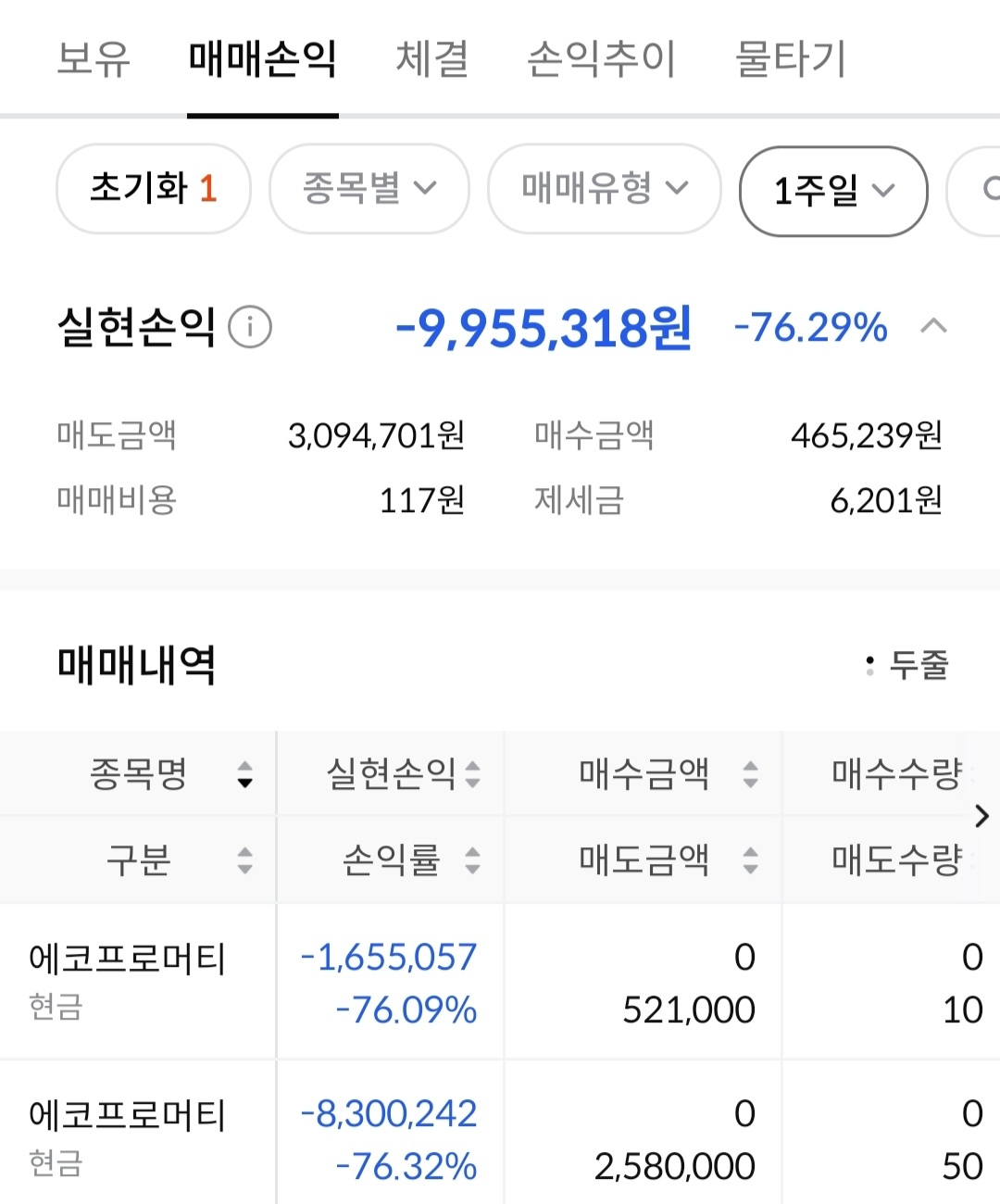The height and width of the screenshot is (1204, 1000).
Task: Sort by 실현손익 column arrows
Action: coord(472,773)
